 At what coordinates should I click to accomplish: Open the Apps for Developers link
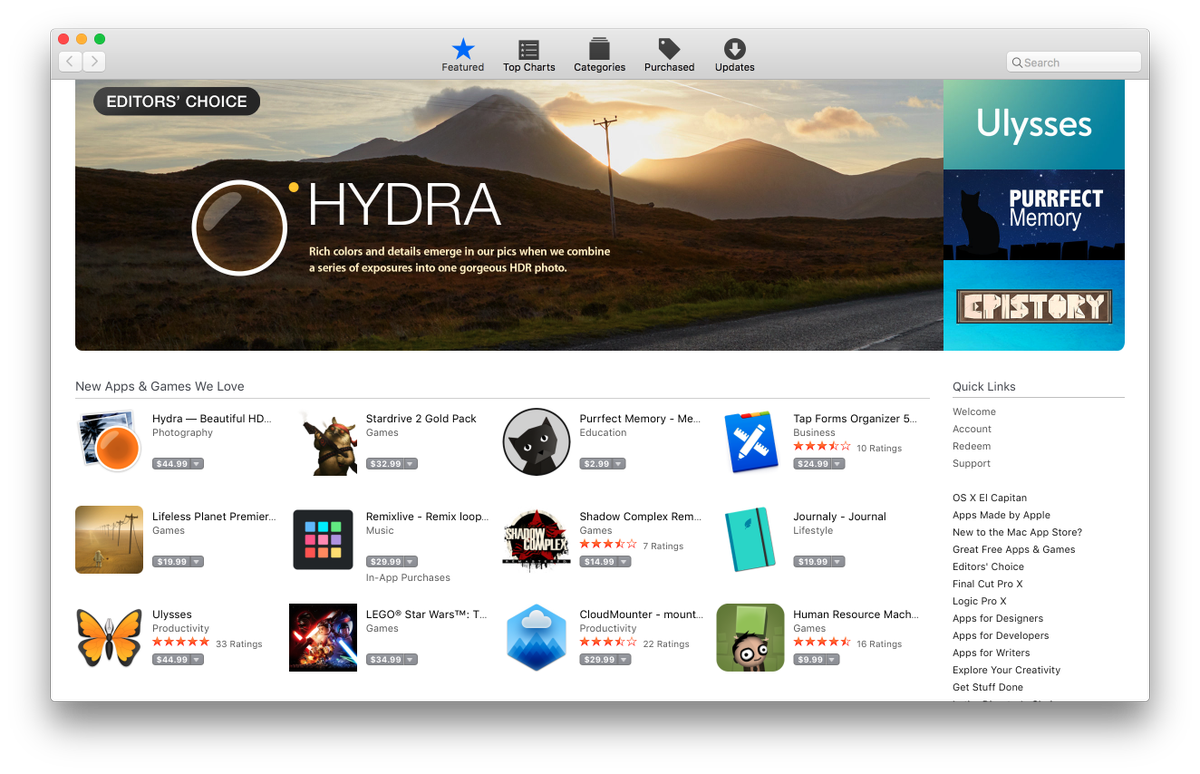[x=1000, y=635]
